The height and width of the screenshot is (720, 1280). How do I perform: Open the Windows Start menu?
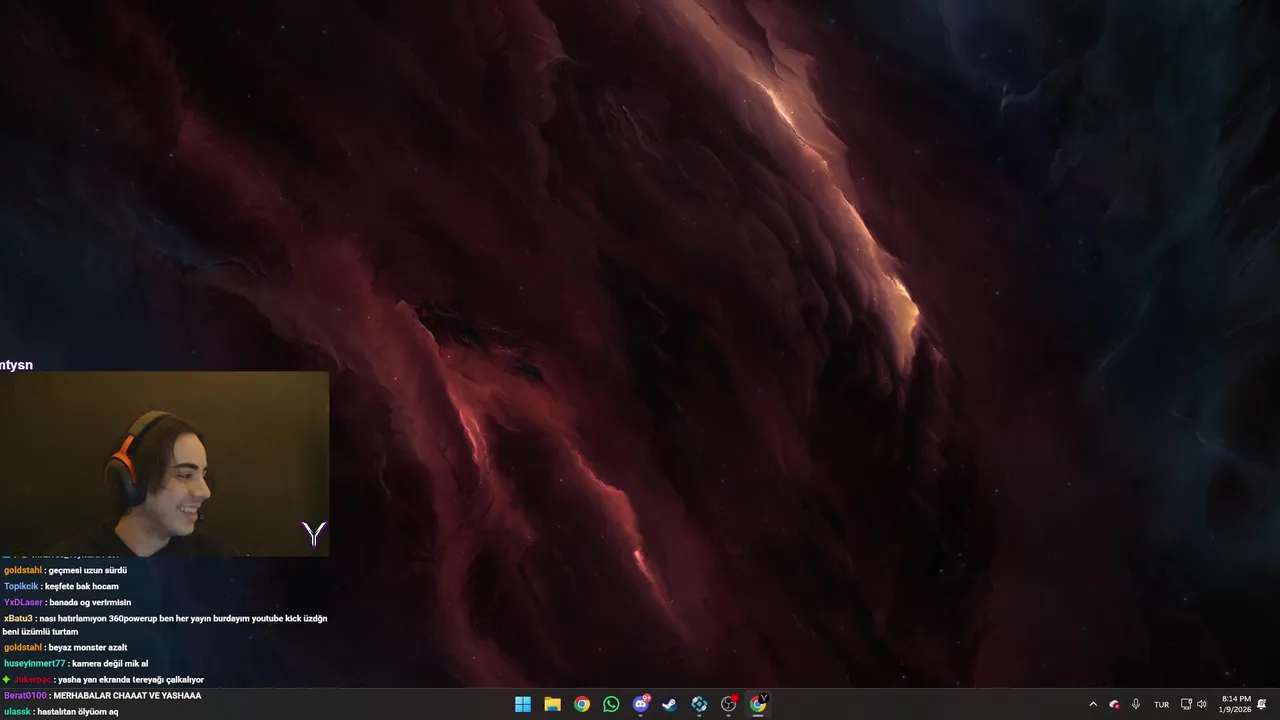coord(523,704)
